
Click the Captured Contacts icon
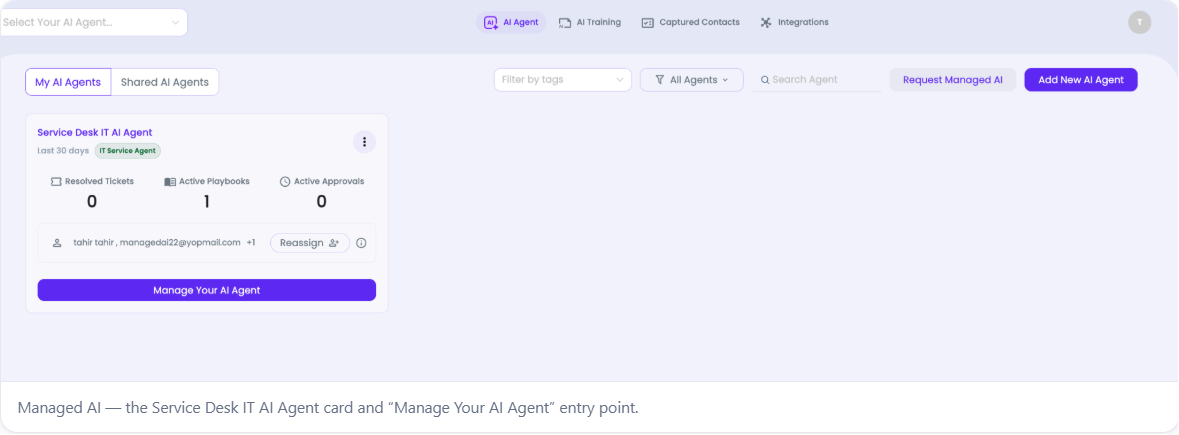[x=647, y=23]
